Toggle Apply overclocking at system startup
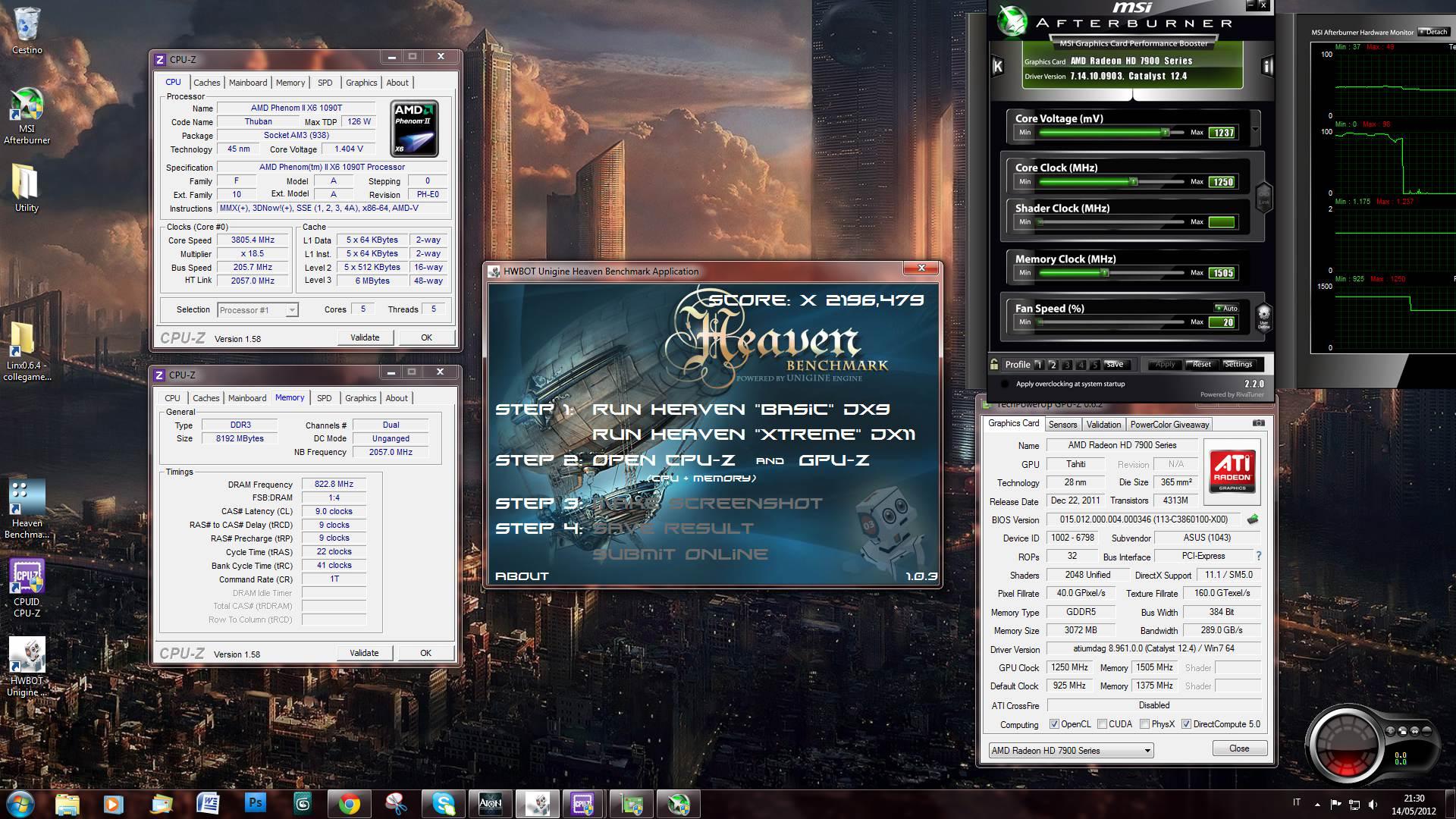The image size is (1456, 819). click(1006, 384)
